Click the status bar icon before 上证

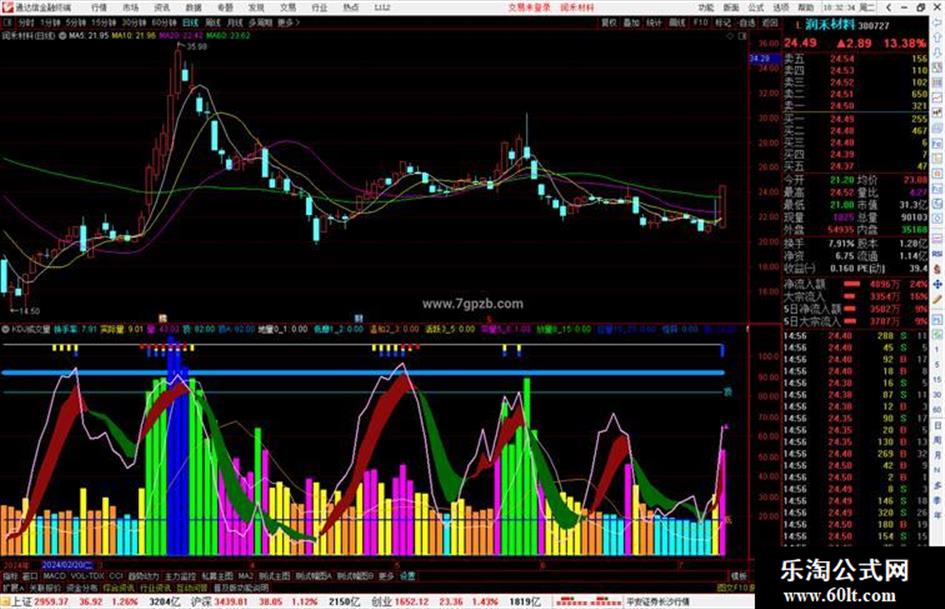5,601
